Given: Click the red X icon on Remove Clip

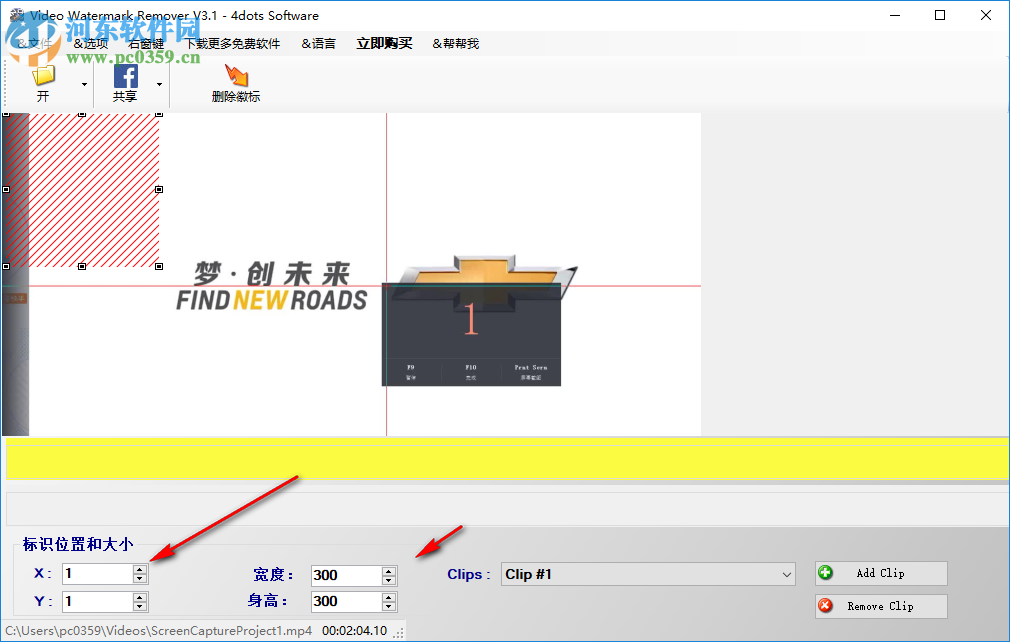Looking at the screenshot, I should coord(824,606).
